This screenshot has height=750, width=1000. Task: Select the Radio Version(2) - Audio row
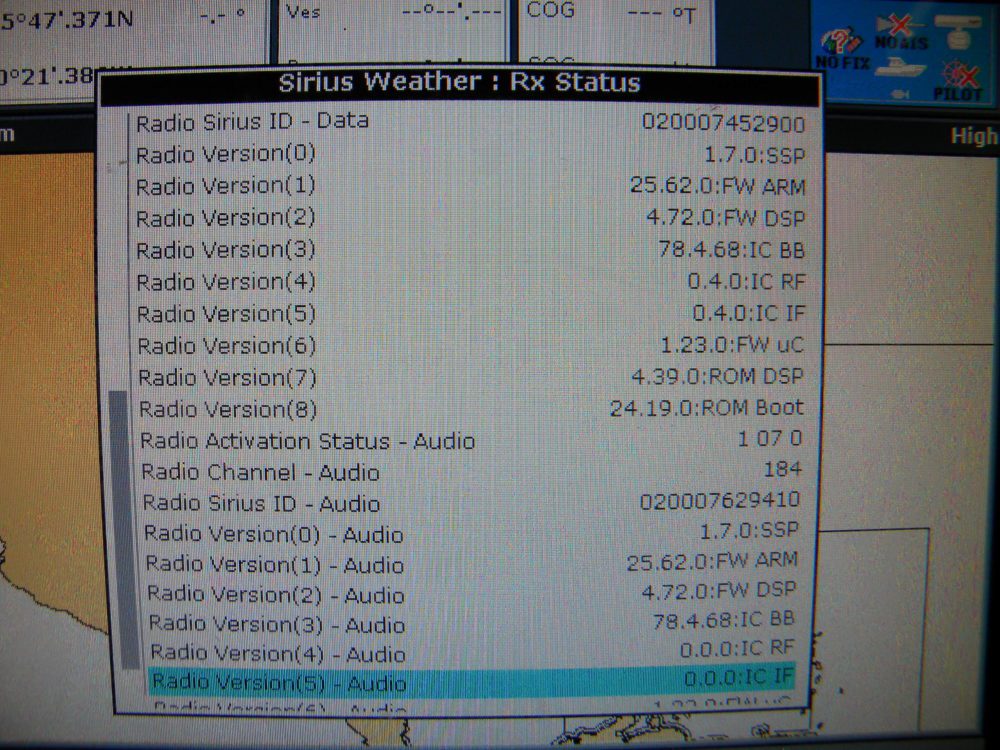473,592
